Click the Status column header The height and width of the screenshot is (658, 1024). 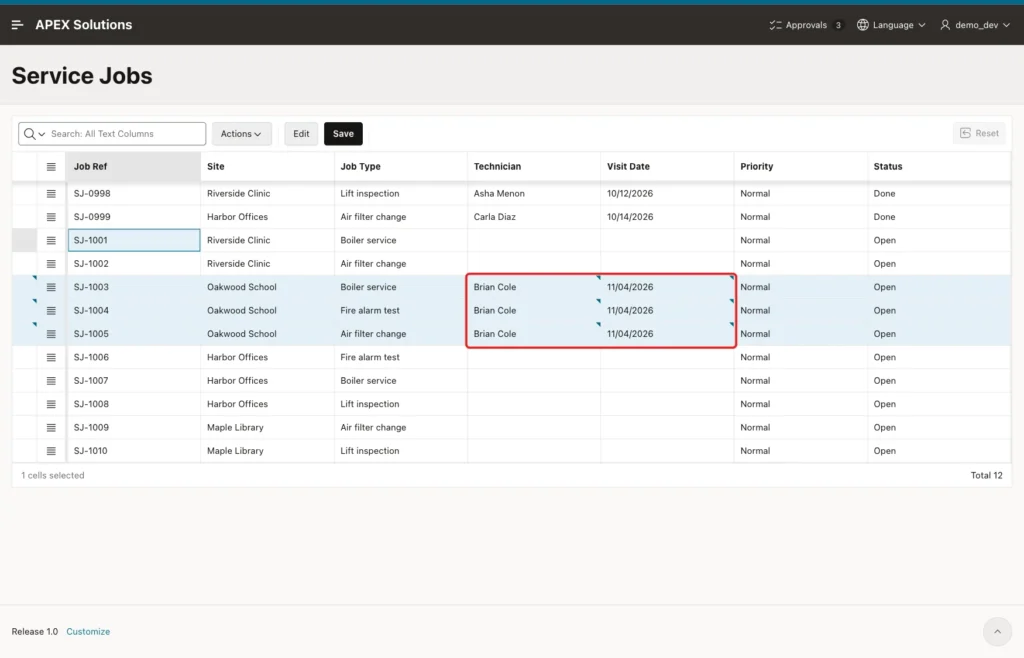tap(939, 166)
